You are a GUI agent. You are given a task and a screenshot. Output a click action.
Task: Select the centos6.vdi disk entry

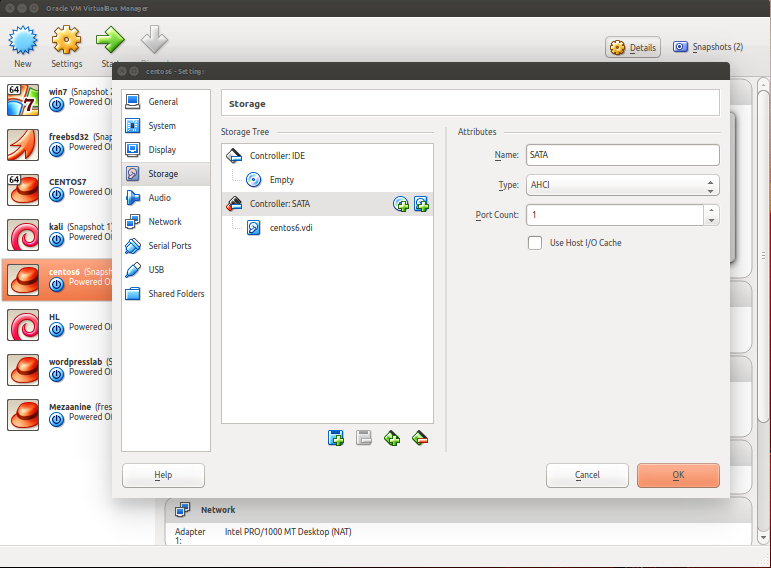pos(293,228)
